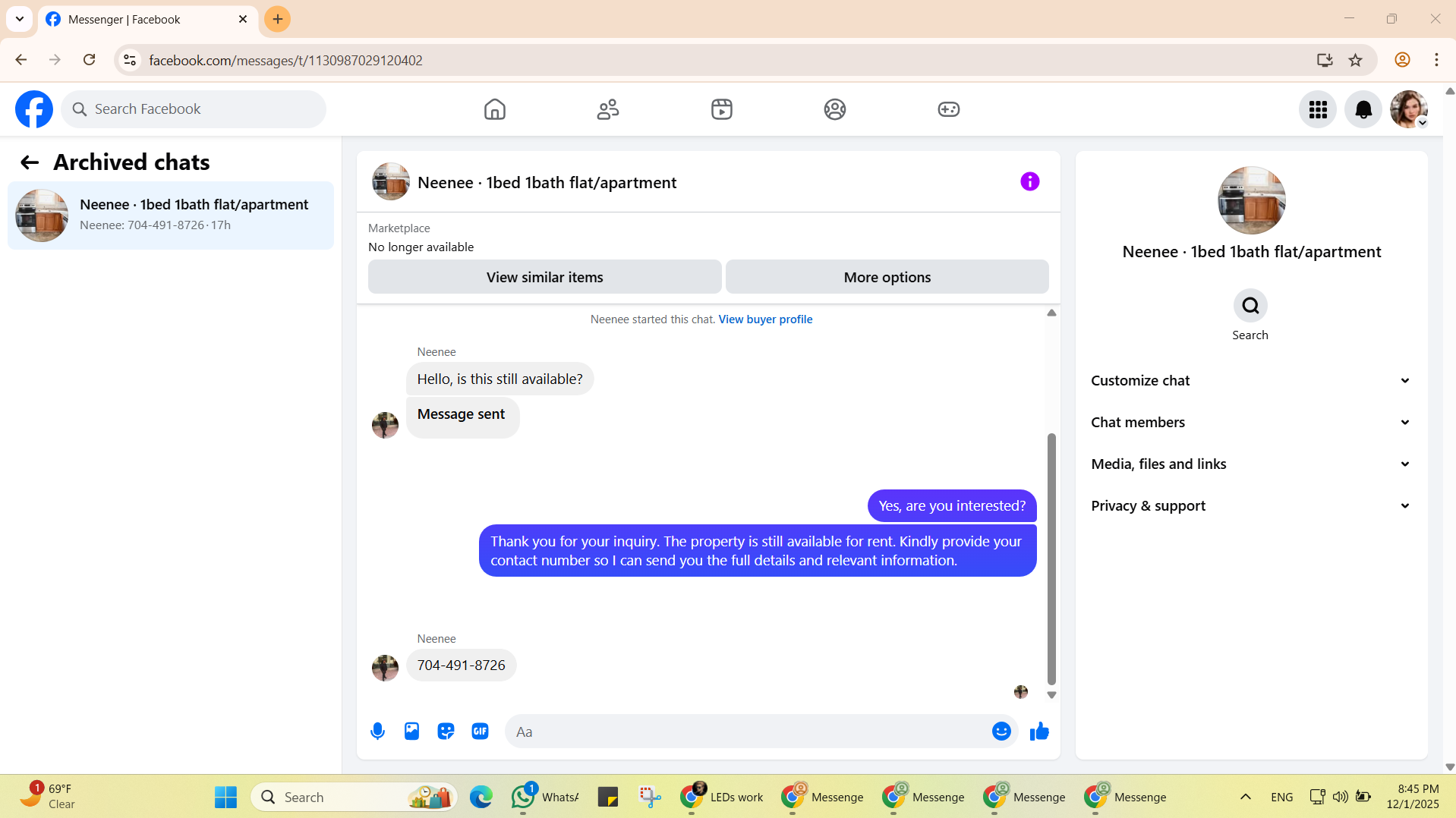Open a new browser tab
1456x818 pixels.
click(278, 19)
